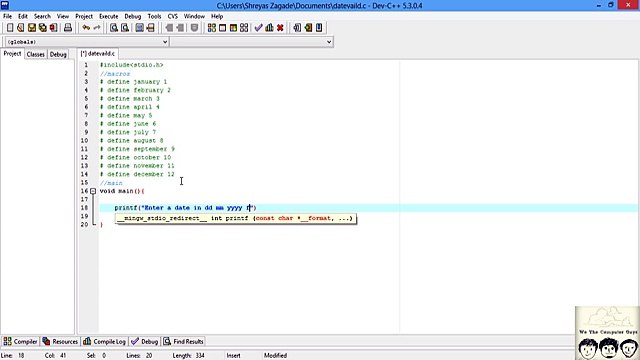The image size is (640, 360).
Task: Open the View menu
Action: pyautogui.click(x=63, y=16)
